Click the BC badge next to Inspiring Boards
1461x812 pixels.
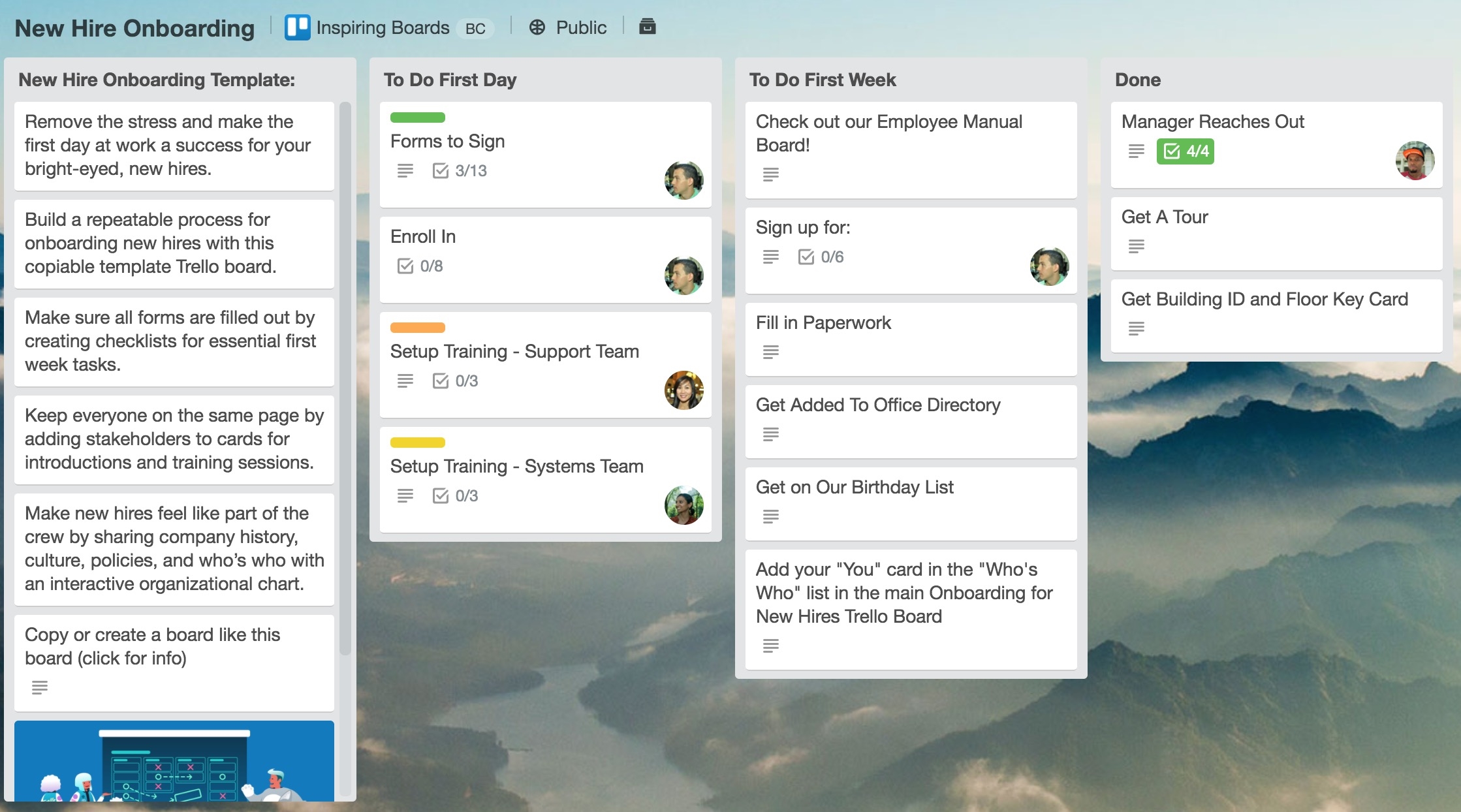pyautogui.click(x=476, y=29)
